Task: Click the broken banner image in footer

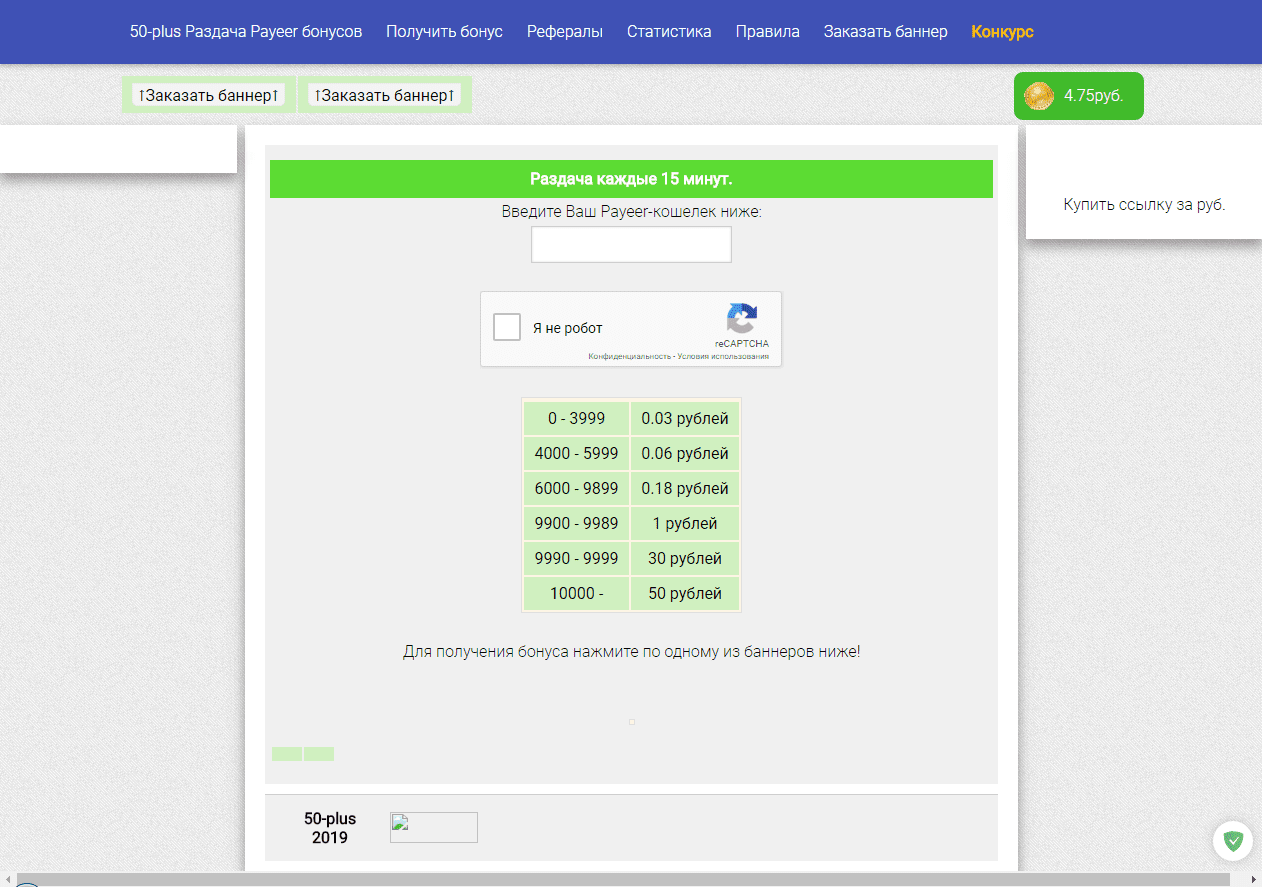Action: point(433,827)
